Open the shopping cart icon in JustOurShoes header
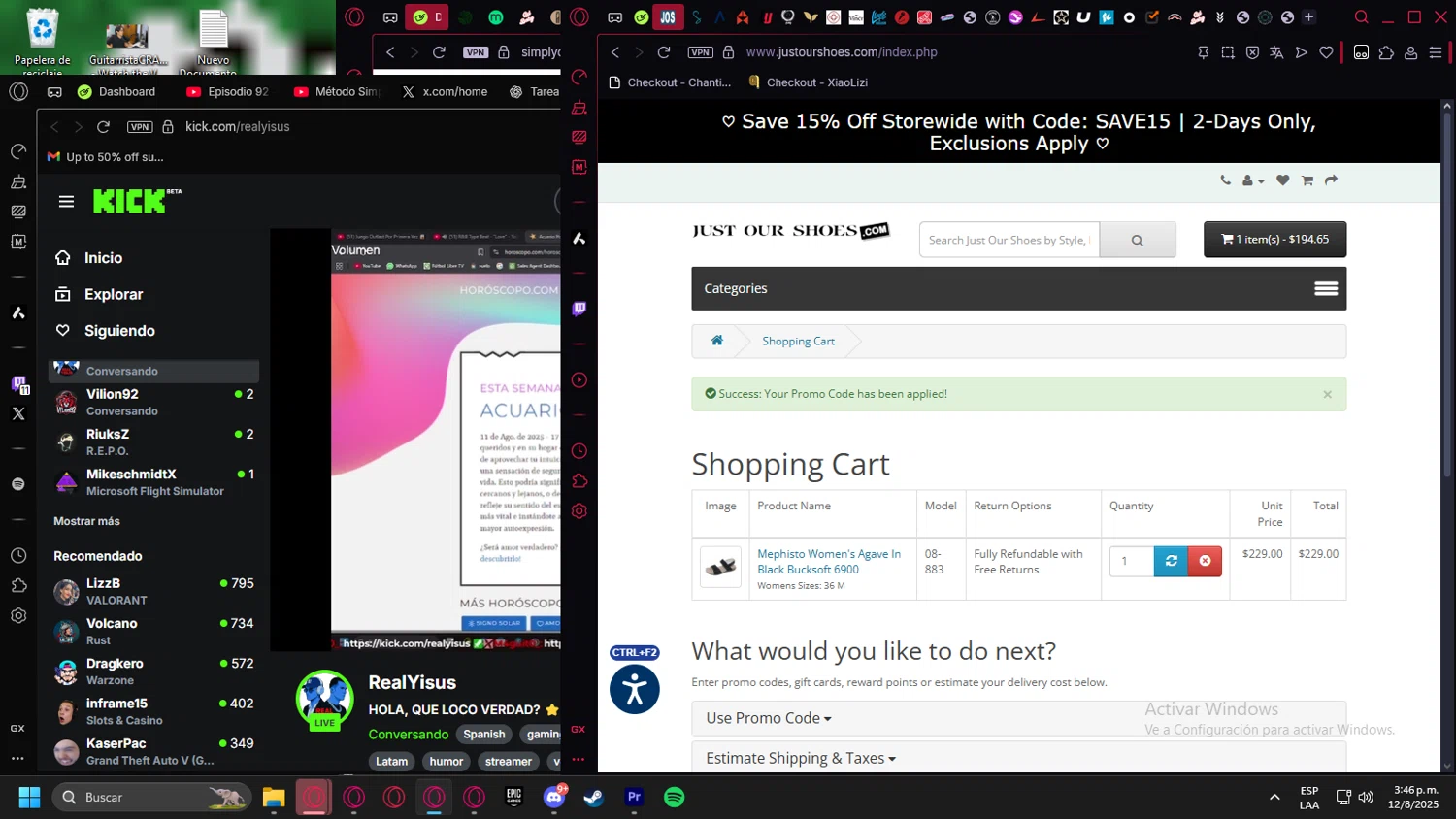 1307,180
